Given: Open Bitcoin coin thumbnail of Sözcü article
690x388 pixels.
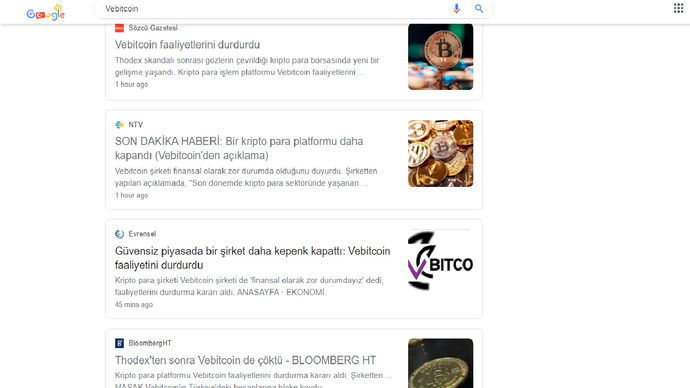Looking at the screenshot, I should click(440, 57).
